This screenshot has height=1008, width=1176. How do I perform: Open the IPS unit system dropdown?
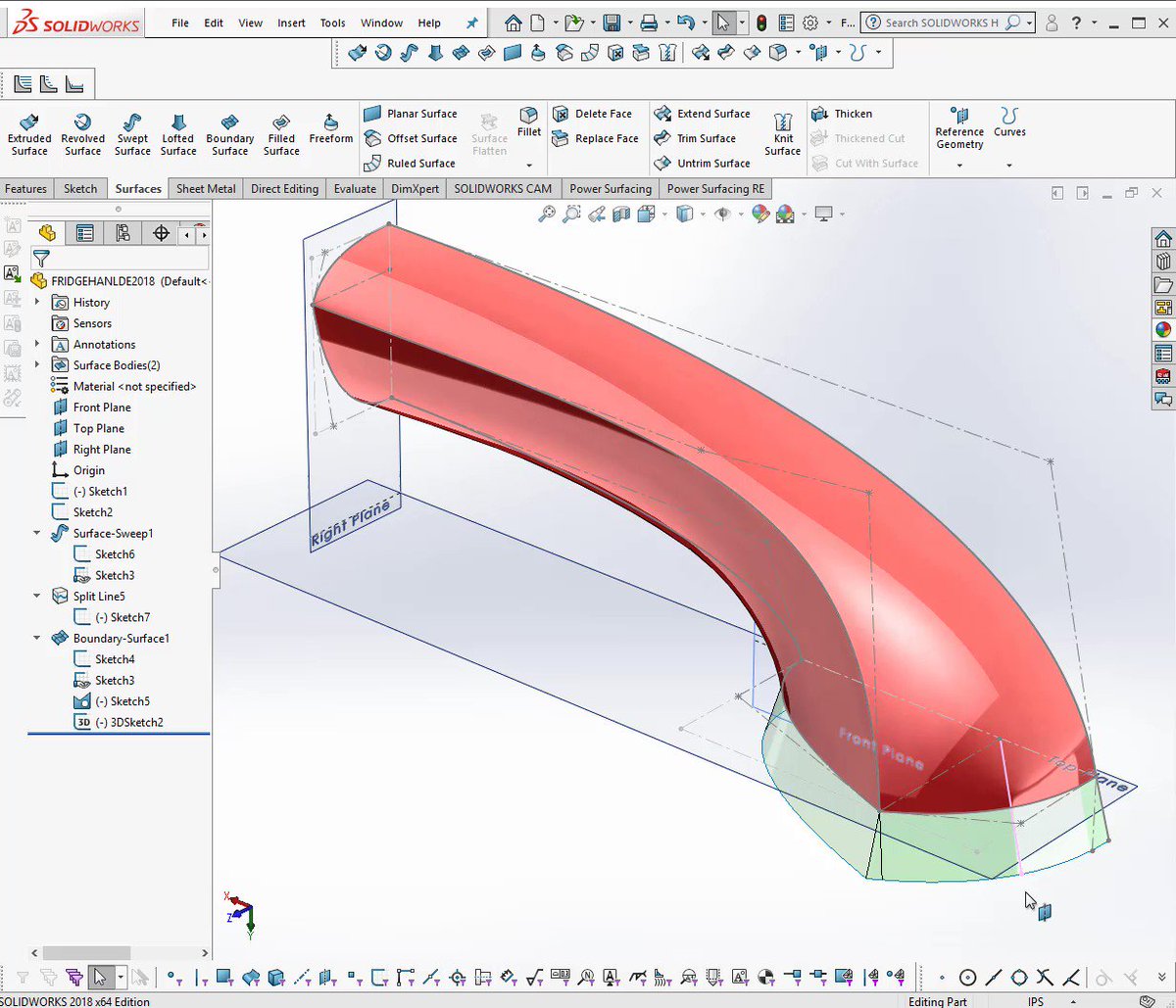coord(1035,1001)
